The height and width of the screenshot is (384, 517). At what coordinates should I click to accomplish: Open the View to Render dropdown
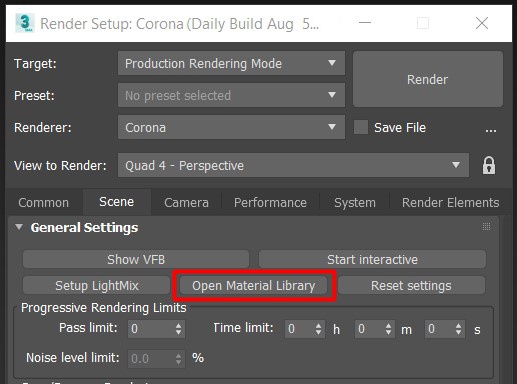coord(293,165)
